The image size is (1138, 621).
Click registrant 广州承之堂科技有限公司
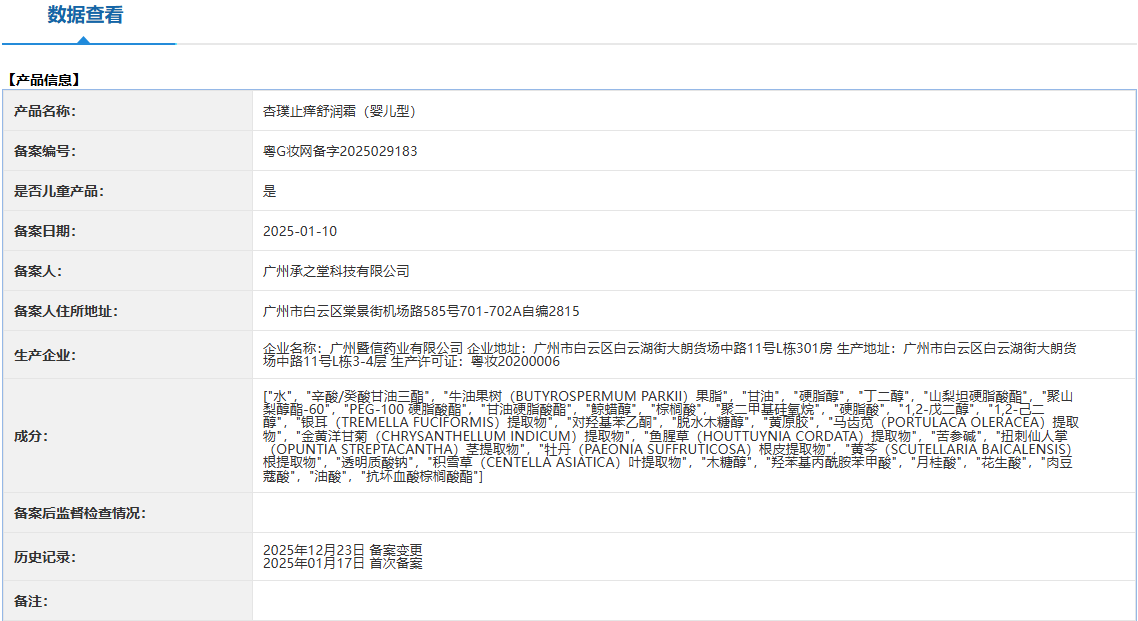coord(336,271)
